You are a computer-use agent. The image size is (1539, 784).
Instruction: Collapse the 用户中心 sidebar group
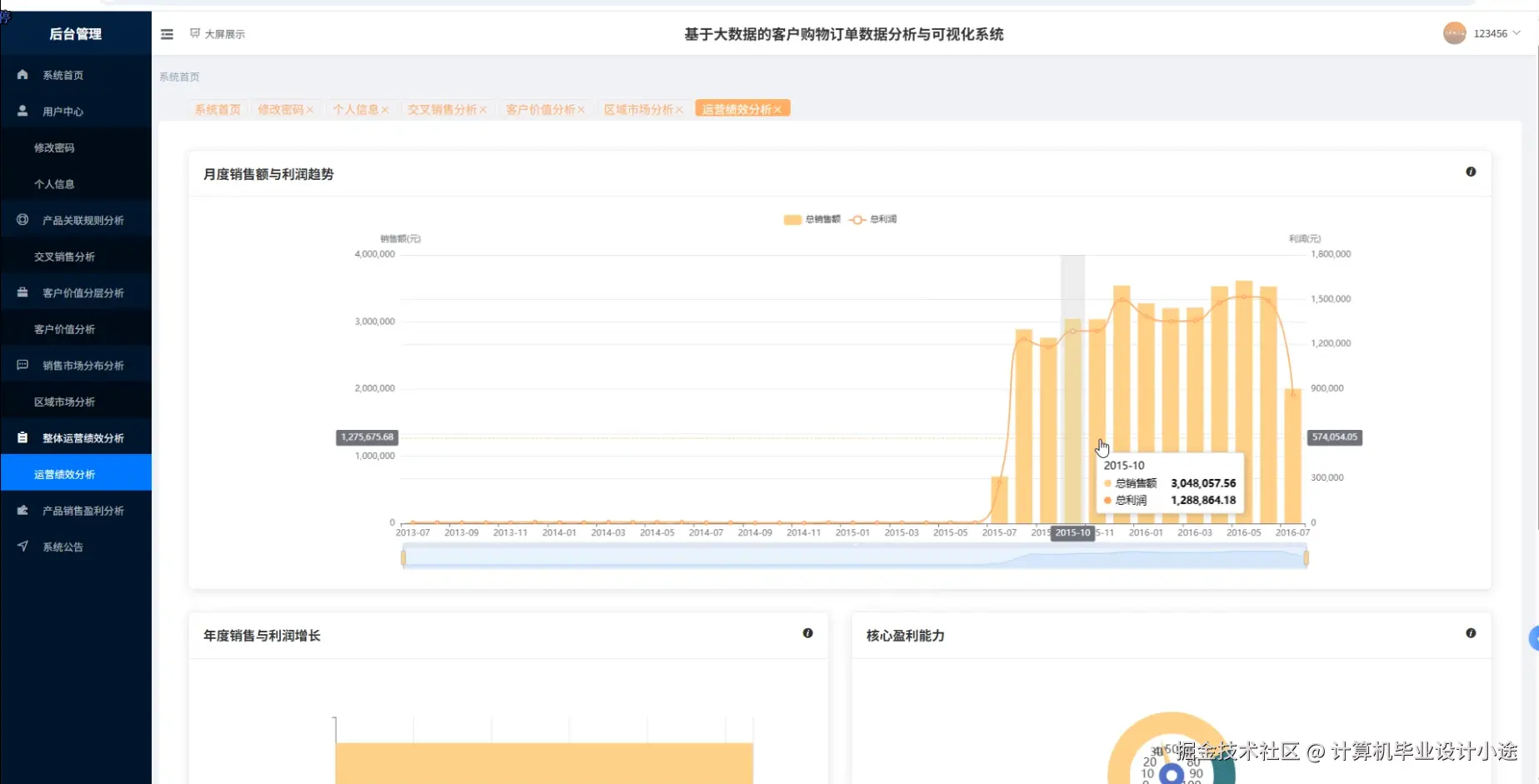click(76, 112)
